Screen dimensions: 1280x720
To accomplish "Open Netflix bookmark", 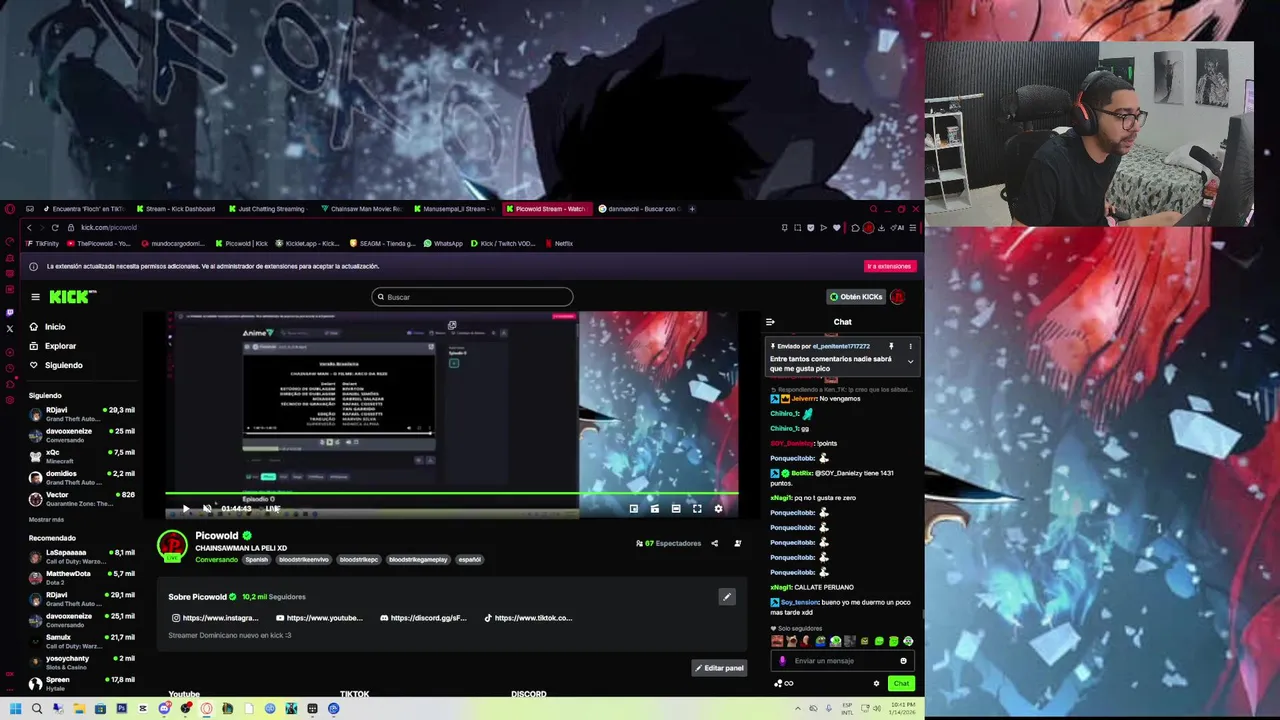I will tap(559, 244).
